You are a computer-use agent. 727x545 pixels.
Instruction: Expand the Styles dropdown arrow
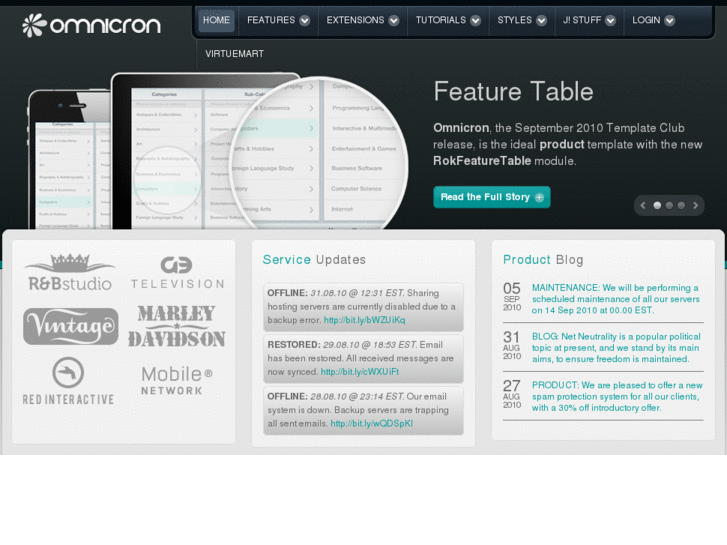(x=541, y=20)
